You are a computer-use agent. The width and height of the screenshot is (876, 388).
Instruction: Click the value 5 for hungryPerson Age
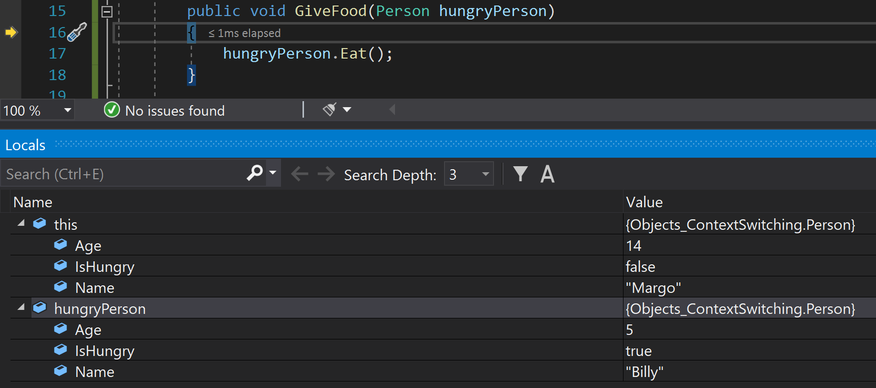pyautogui.click(x=630, y=330)
